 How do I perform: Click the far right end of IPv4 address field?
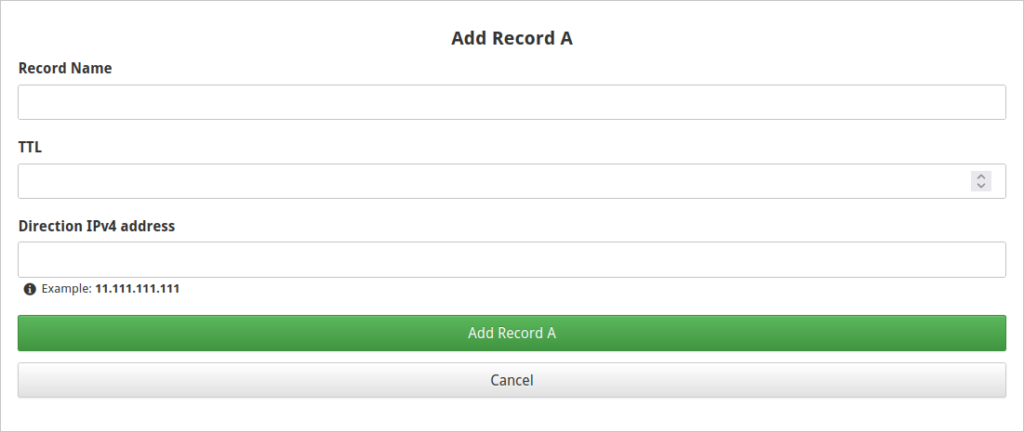click(994, 259)
